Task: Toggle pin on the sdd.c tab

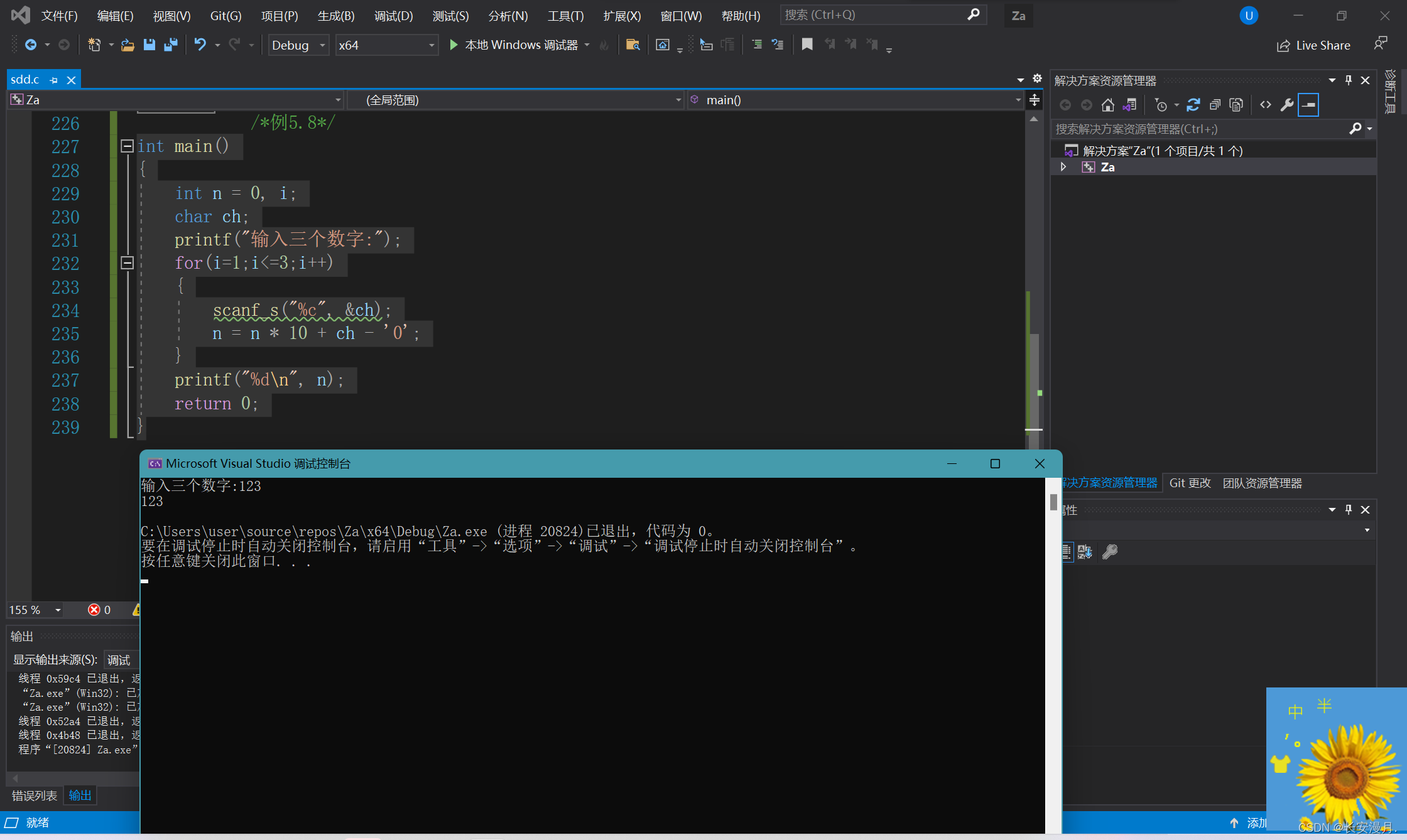Action: (54, 80)
